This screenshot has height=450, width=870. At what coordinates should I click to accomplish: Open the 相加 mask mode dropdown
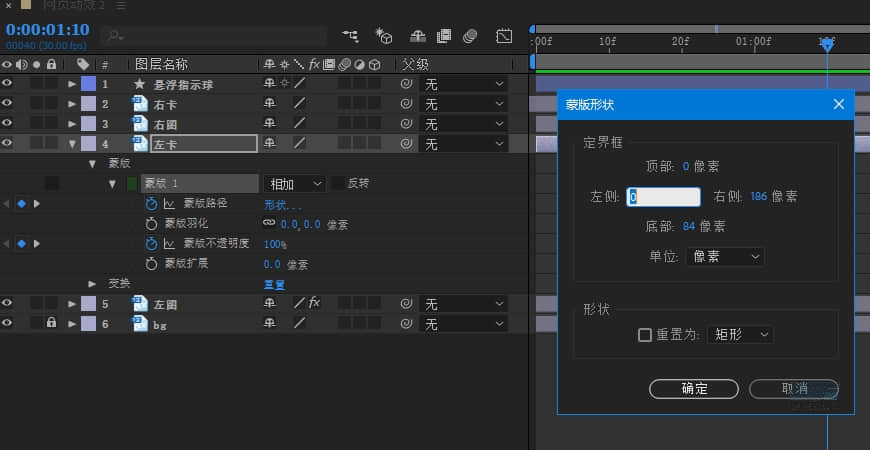tap(294, 184)
